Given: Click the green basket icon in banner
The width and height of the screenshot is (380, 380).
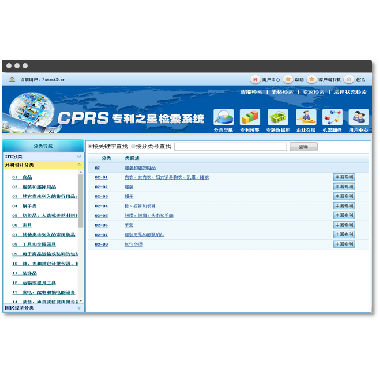Looking at the screenshot, I should point(278,117).
